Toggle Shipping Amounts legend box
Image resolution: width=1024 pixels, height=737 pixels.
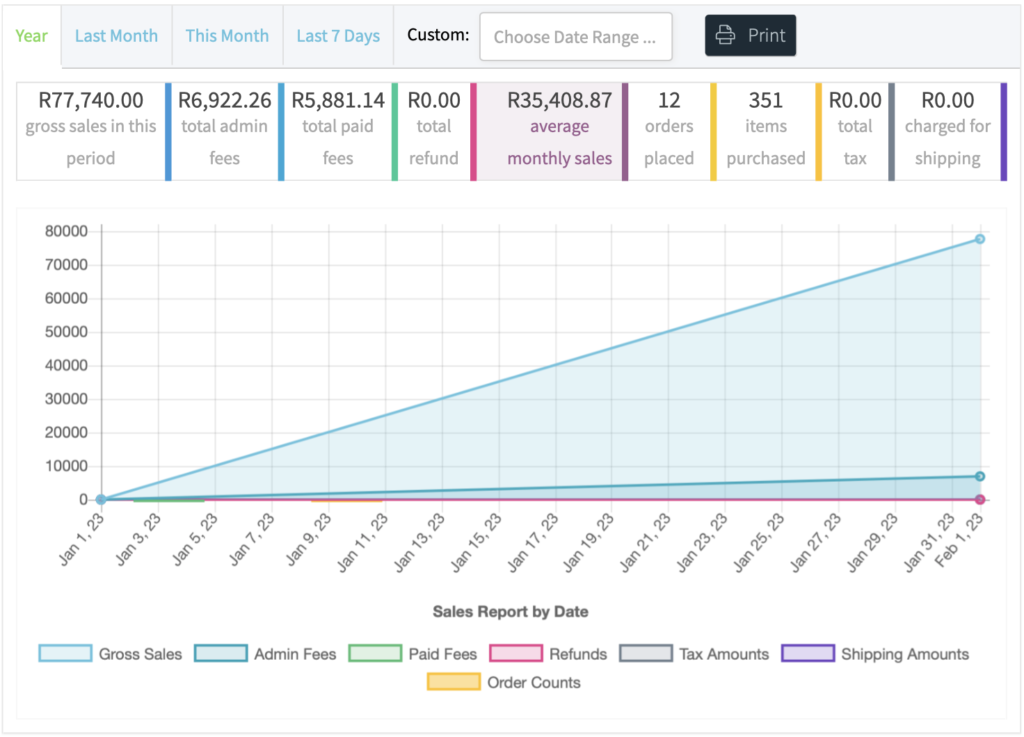[808, 653]
